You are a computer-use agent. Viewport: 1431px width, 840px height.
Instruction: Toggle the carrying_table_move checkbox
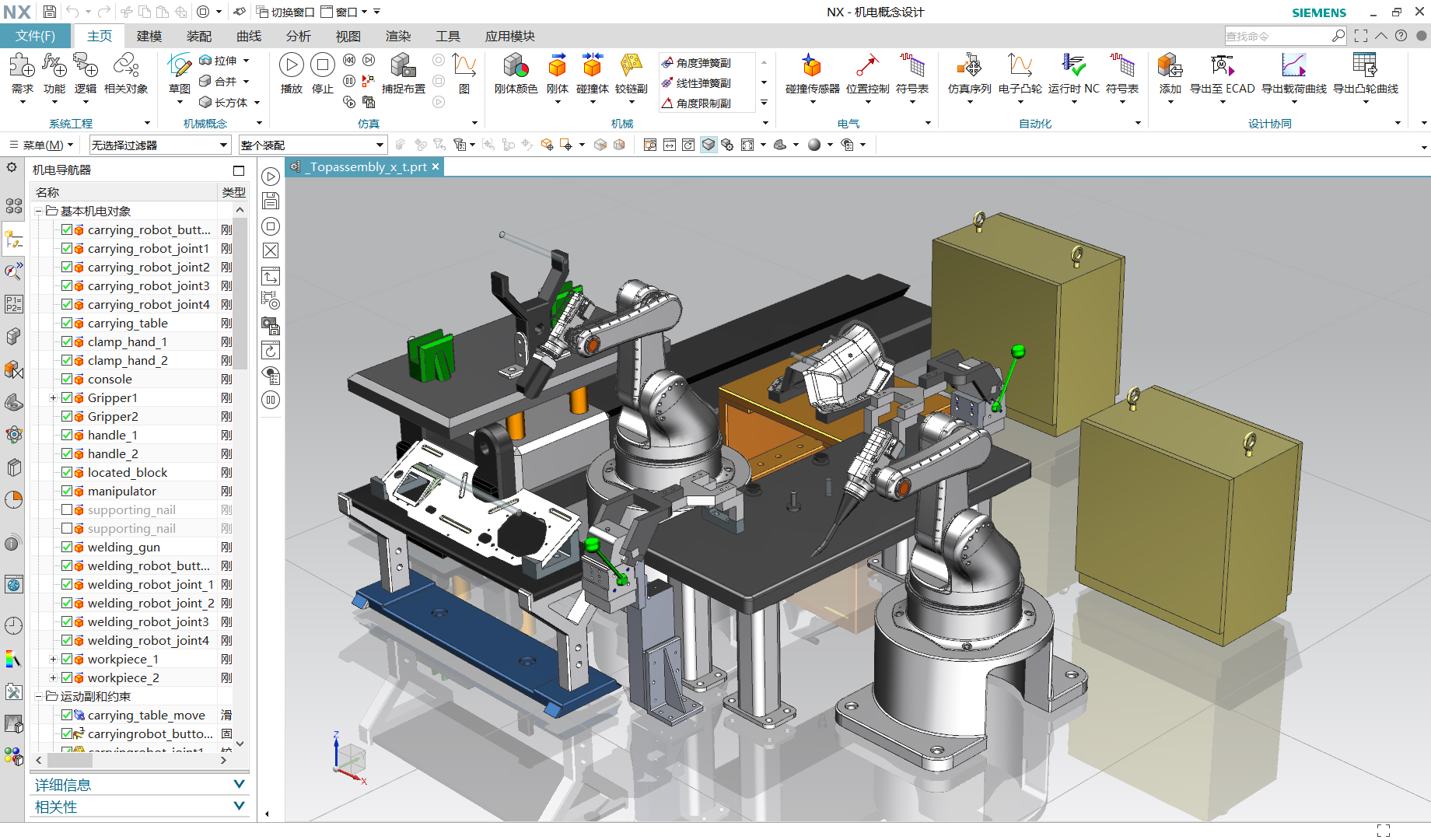67,715
